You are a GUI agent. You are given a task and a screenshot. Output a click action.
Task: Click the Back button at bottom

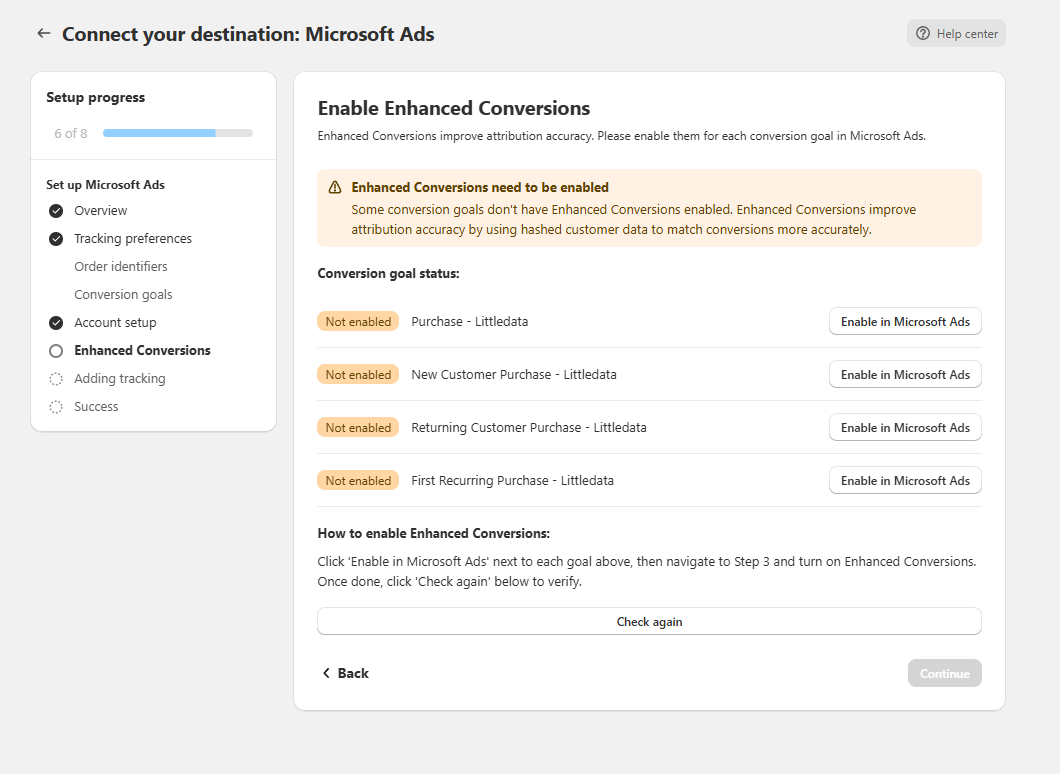345,673
